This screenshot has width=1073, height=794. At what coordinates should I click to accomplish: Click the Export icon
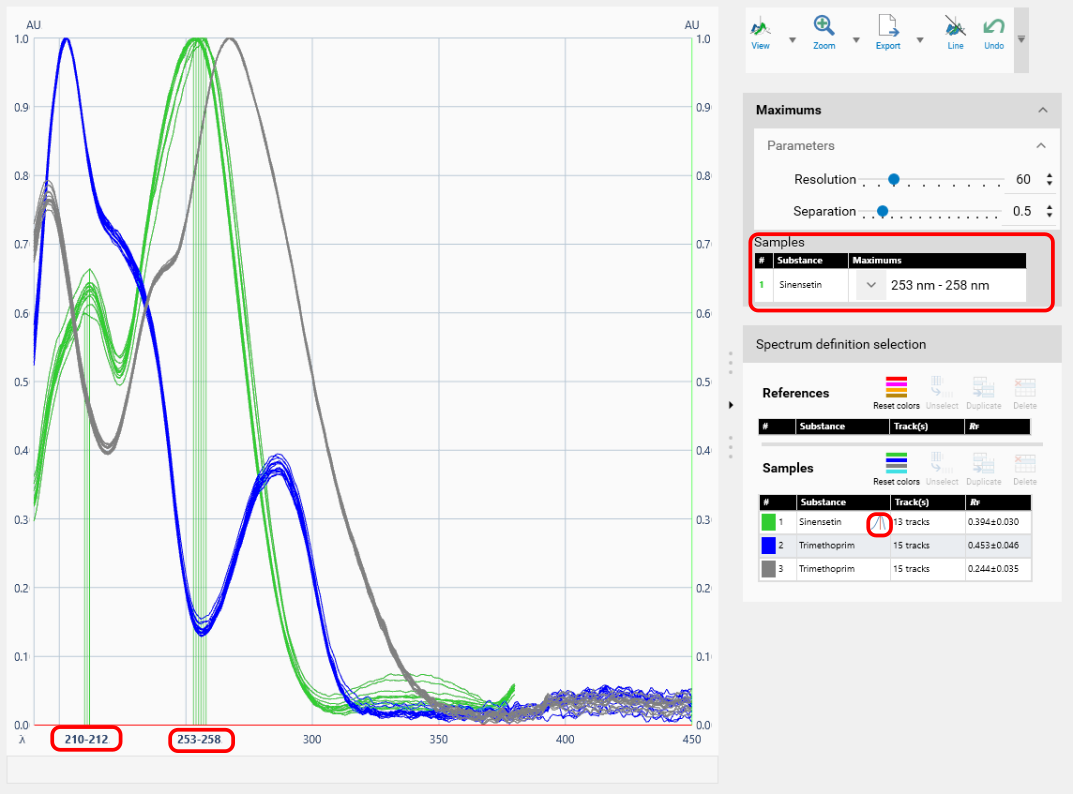pos(887,30)
